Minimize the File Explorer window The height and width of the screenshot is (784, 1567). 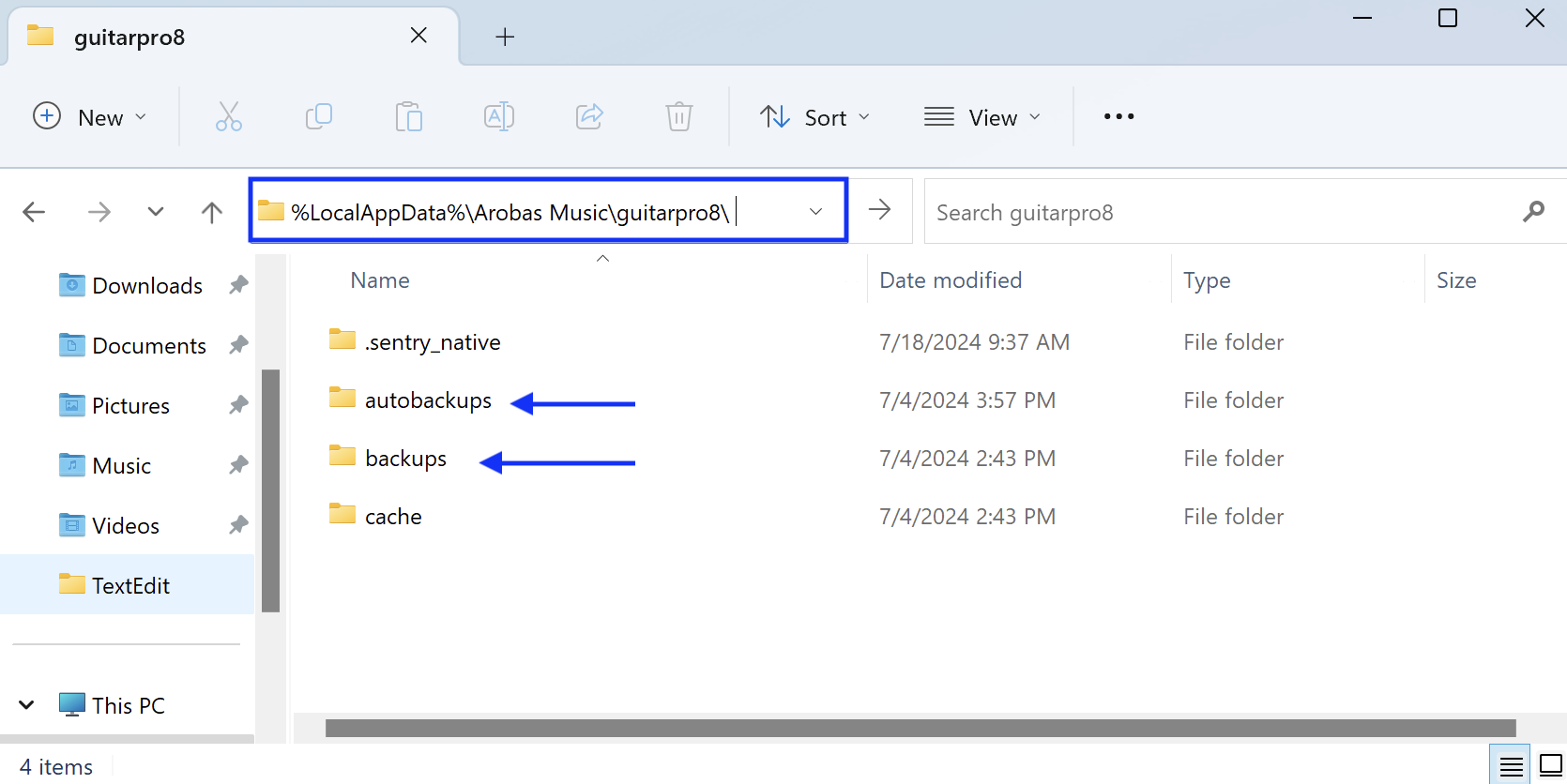point(1362,18)
